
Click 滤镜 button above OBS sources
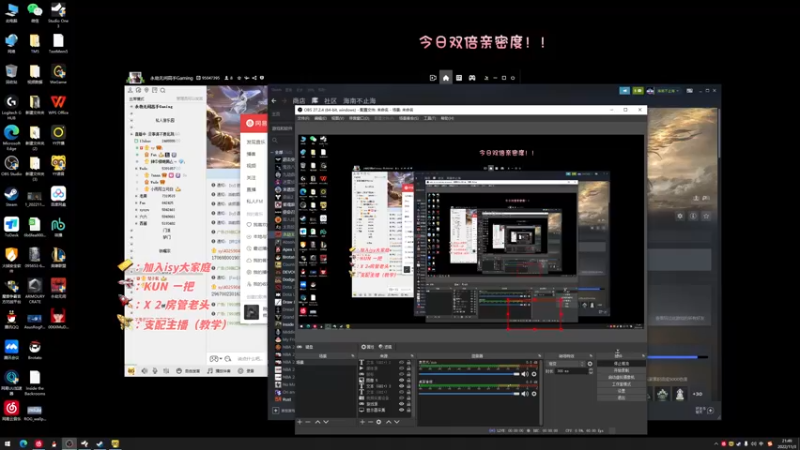385,347
